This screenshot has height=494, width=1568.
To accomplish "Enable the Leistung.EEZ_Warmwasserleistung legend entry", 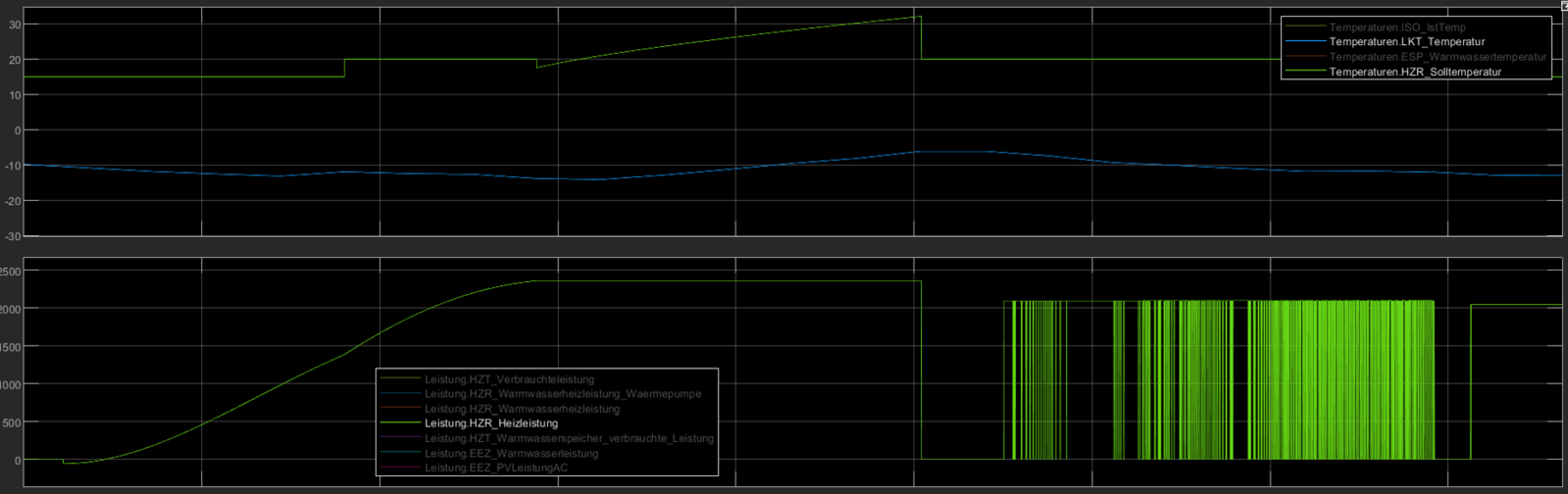I will pyautogui.click(x=511, y=453).
